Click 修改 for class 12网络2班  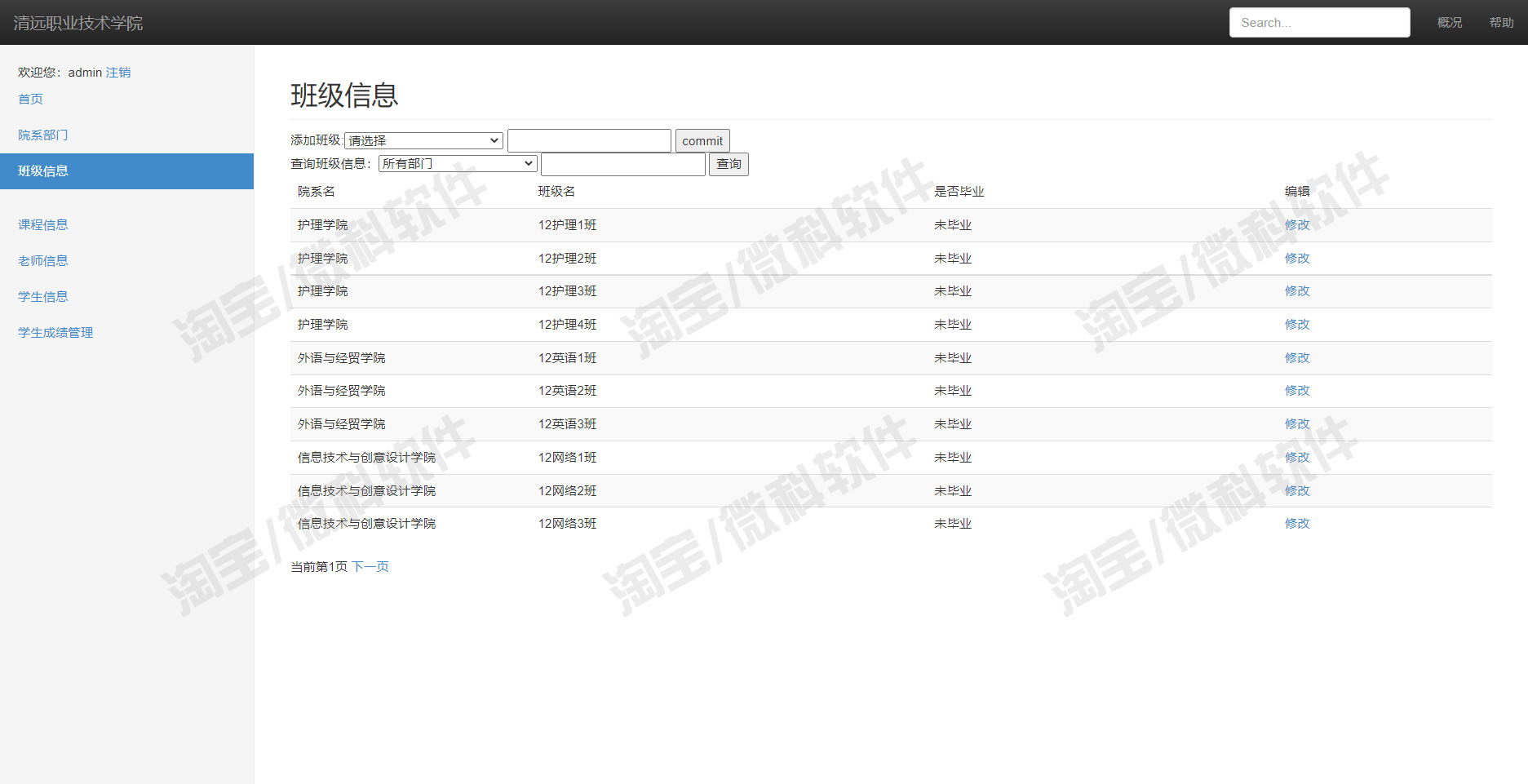tap(1297, 491)
